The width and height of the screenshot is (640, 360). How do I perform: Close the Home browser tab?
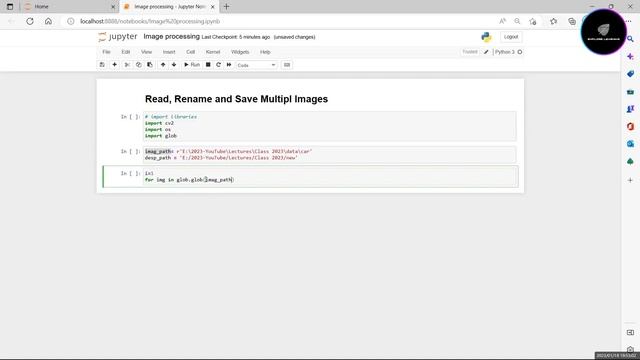[113, 7]
